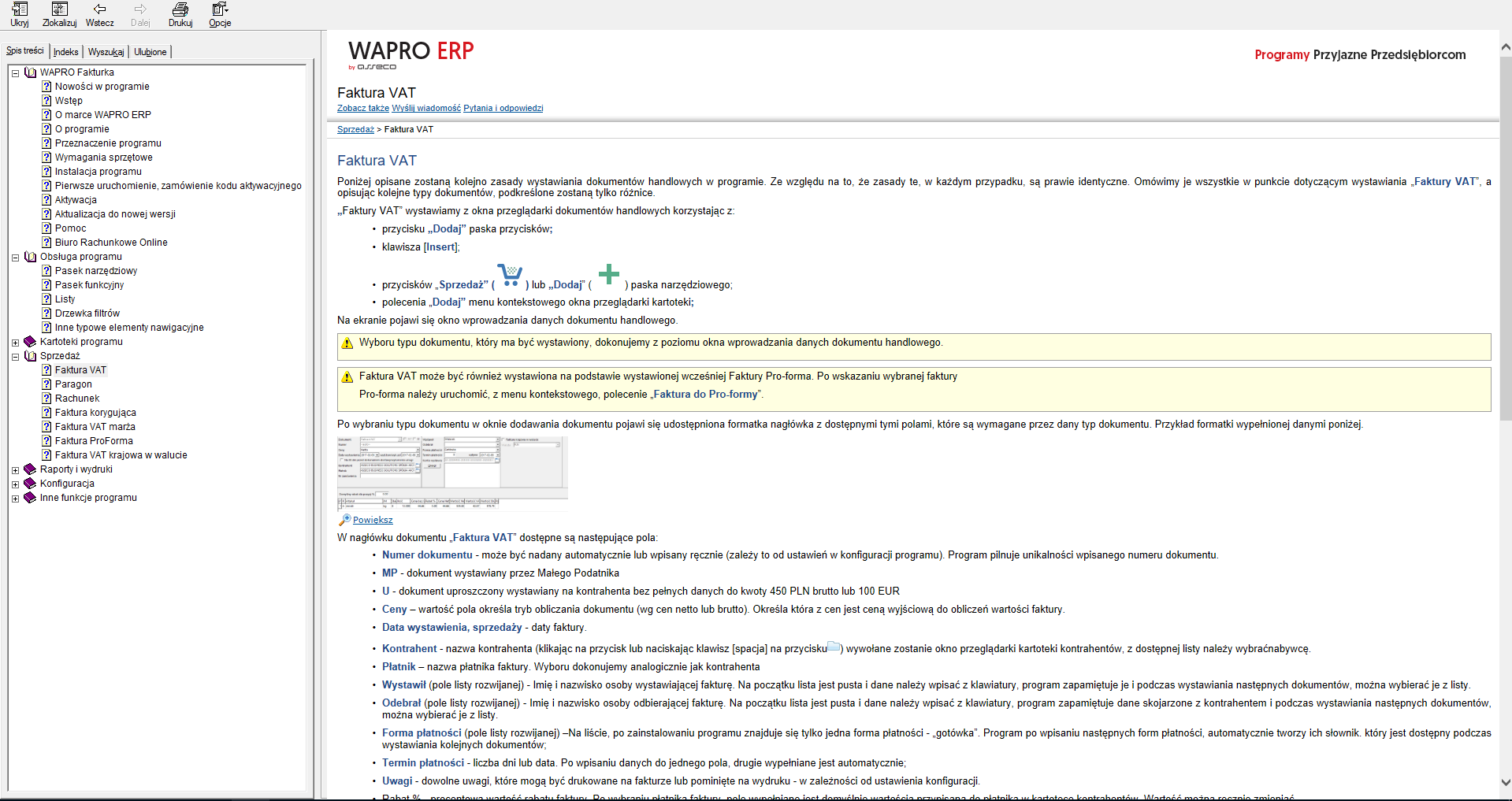Expand the Konfiguracja tree node
The image size is (1512, 801).
[15, 484]
